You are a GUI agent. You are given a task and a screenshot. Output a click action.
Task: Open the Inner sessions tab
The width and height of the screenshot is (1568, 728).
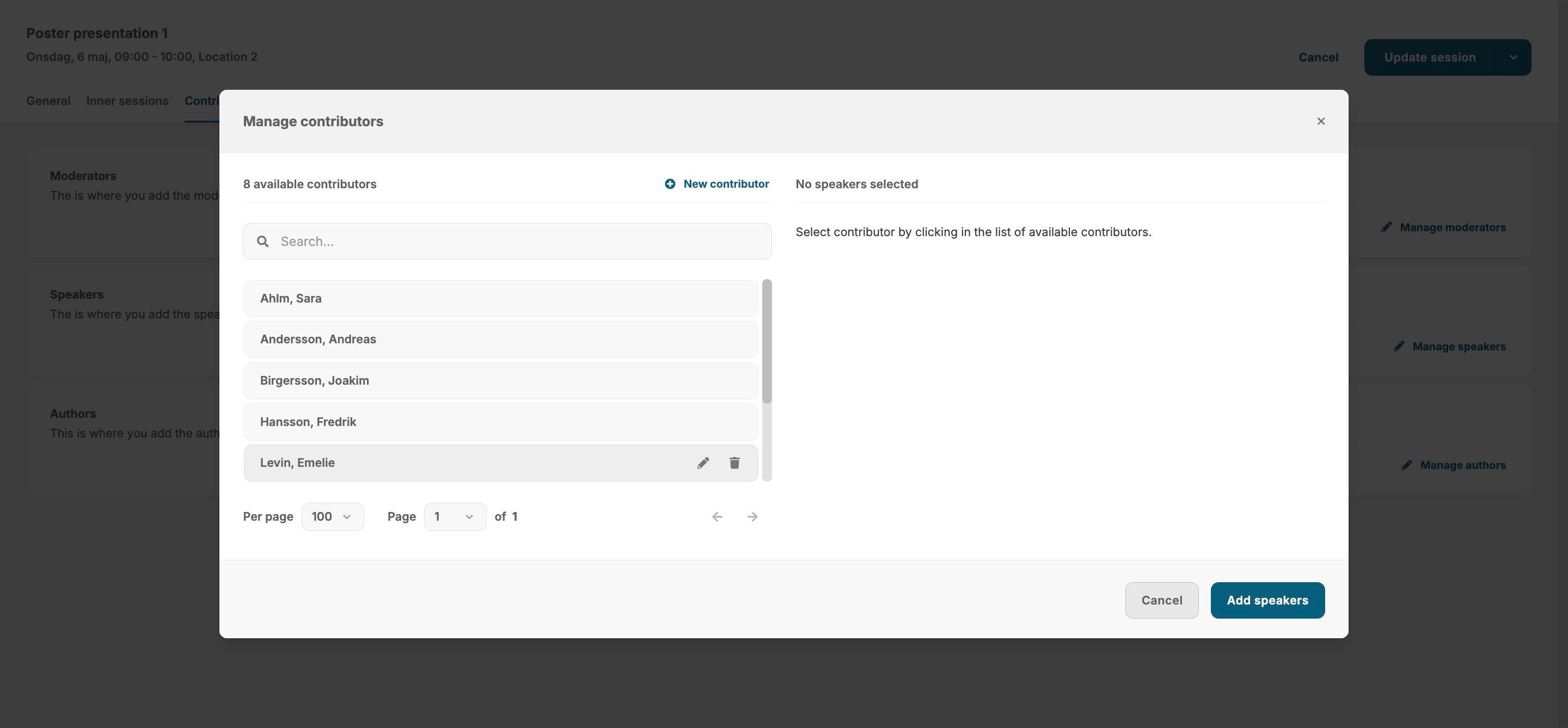(127, 101)
